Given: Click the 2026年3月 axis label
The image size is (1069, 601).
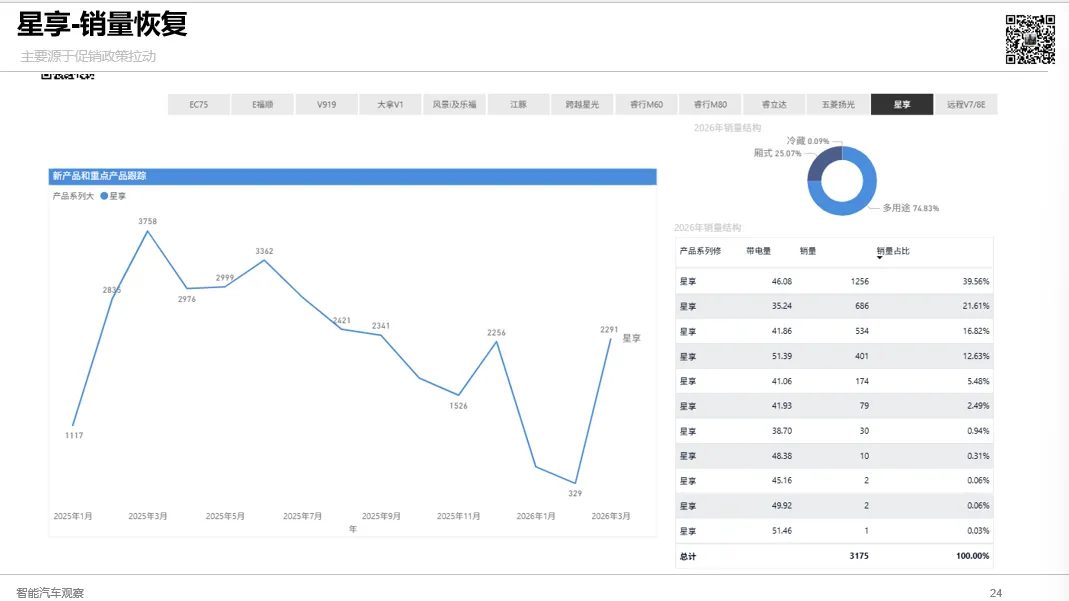Looking at the screenshot, I should point(611,517).
